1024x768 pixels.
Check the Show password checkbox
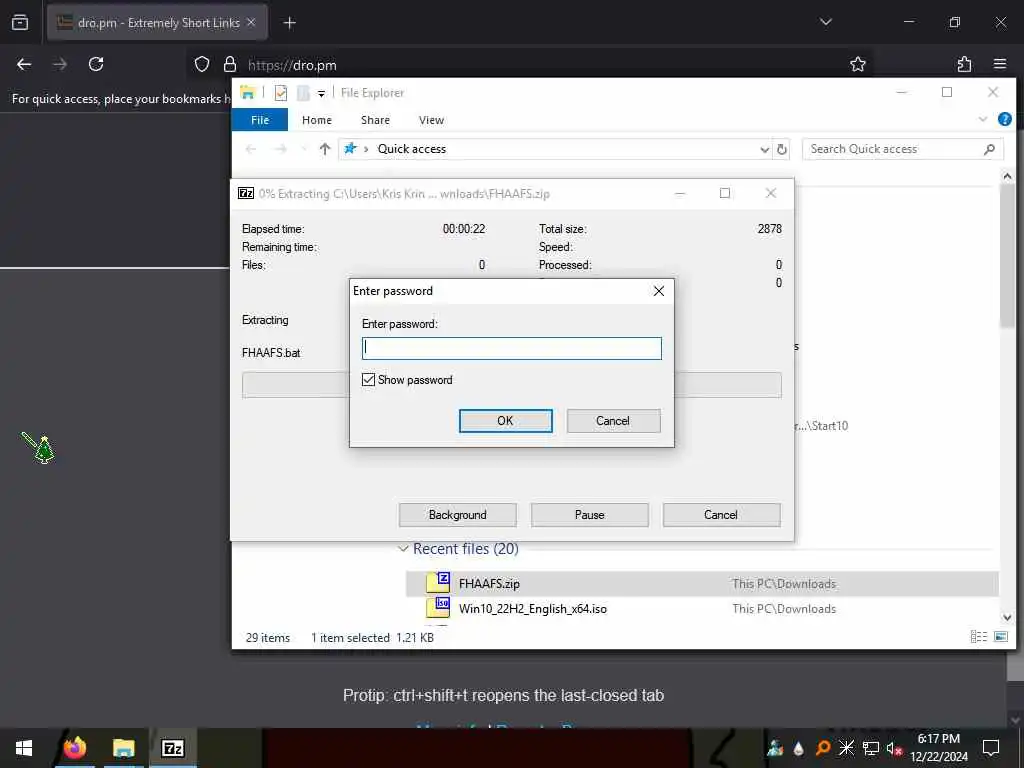pos(368,379)
